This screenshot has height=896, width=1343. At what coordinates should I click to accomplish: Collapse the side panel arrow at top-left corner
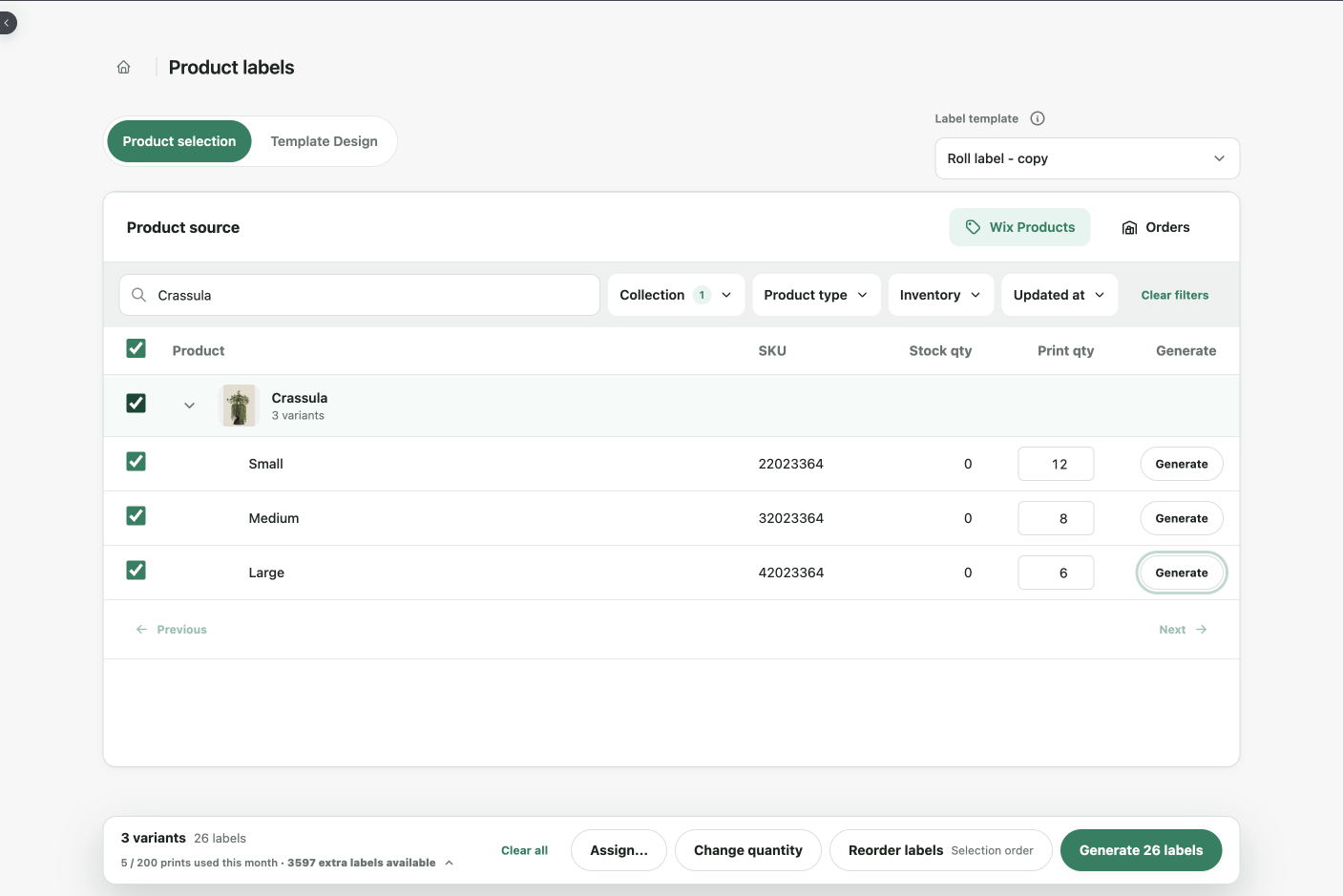tap(7, 22)
